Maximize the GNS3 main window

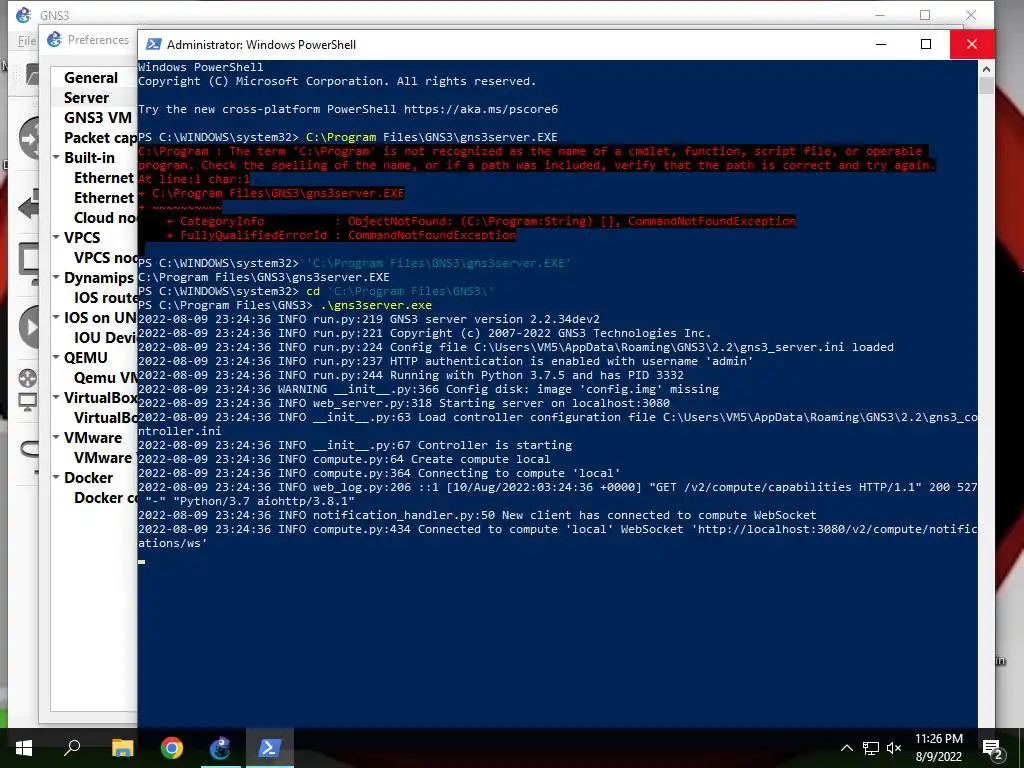click(x=925, y=15)
